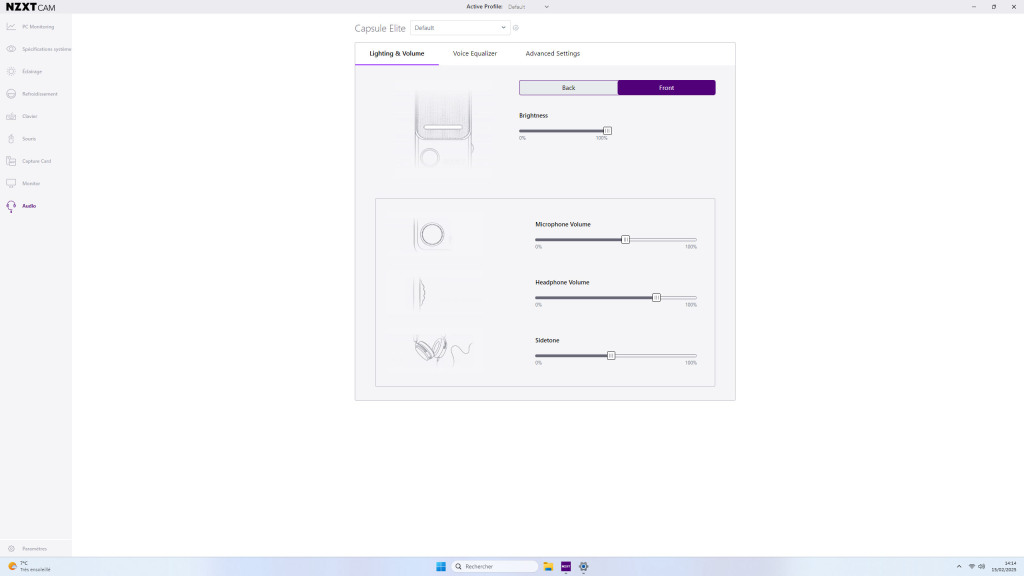1024x576 pixels.
Task: Click the Rechercher taskbar search box
Action: pyautogui.click(x=494, y=566)
